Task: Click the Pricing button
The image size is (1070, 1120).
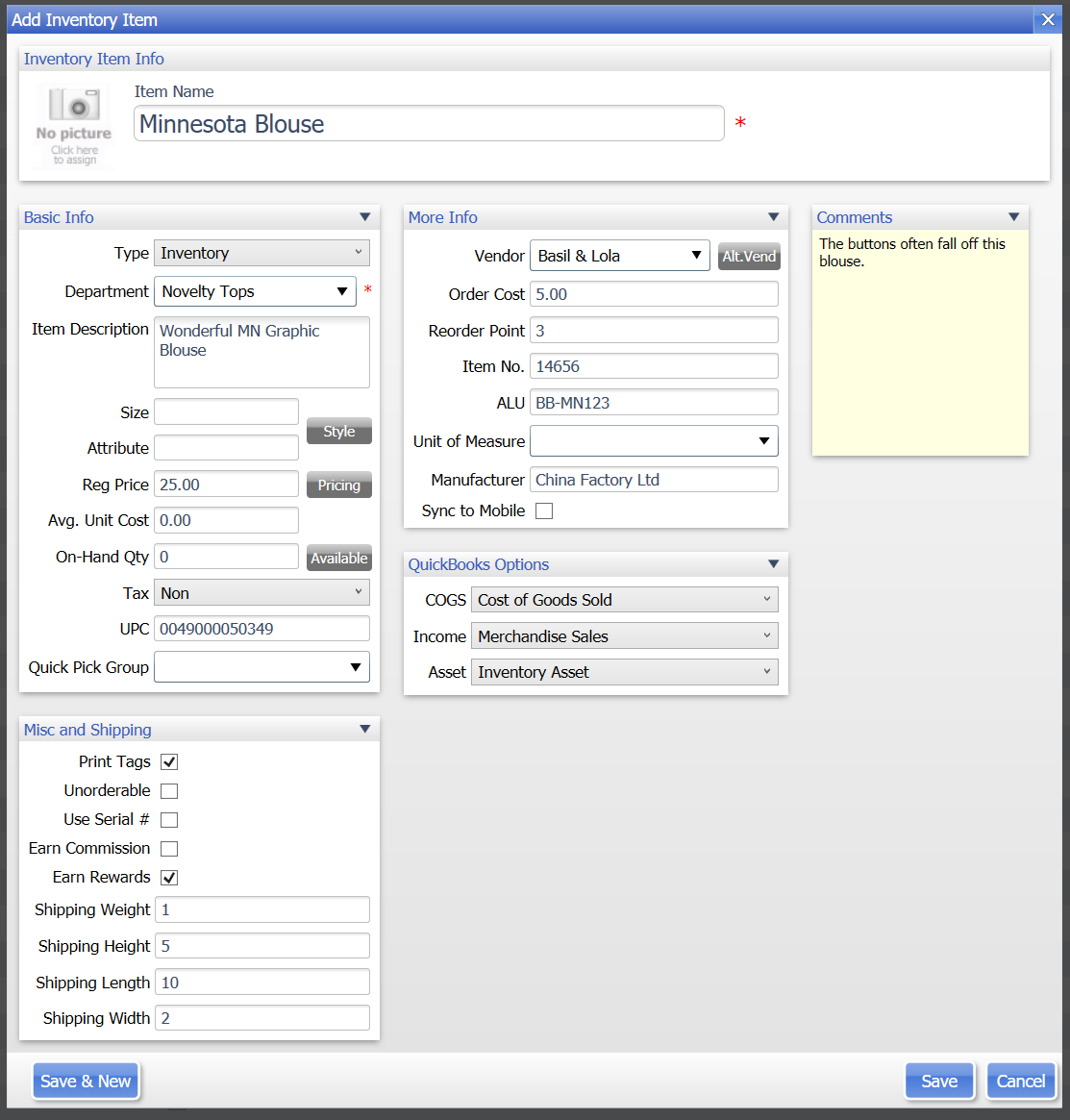Action: click(x=339, y=485)
